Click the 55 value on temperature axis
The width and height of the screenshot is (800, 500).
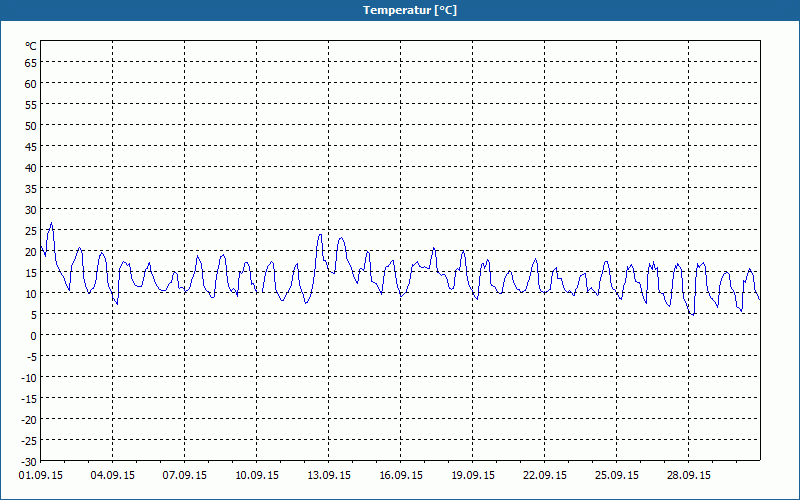coord(31,105)
